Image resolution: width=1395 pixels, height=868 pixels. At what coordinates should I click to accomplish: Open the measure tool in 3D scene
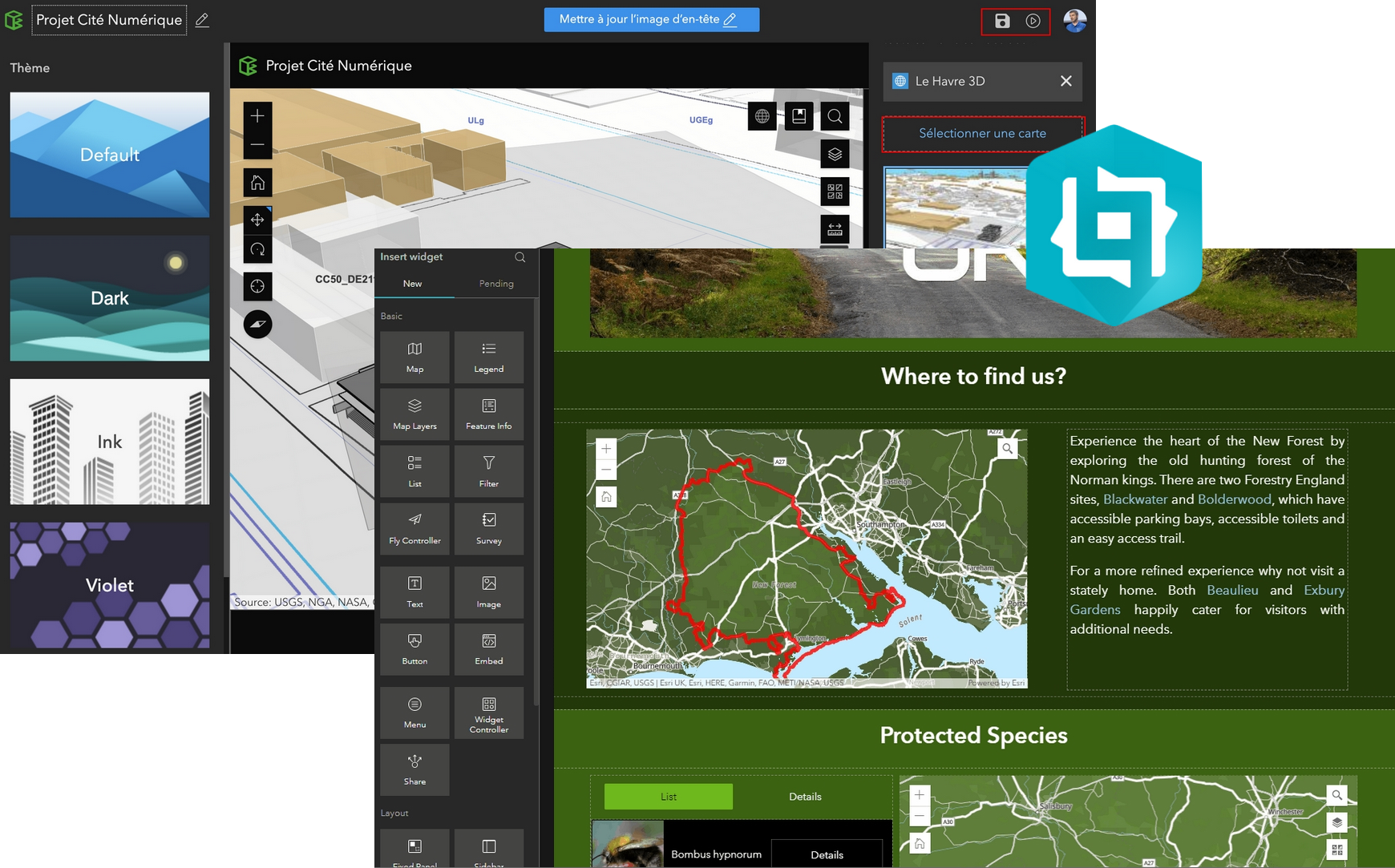click(835, 229)
